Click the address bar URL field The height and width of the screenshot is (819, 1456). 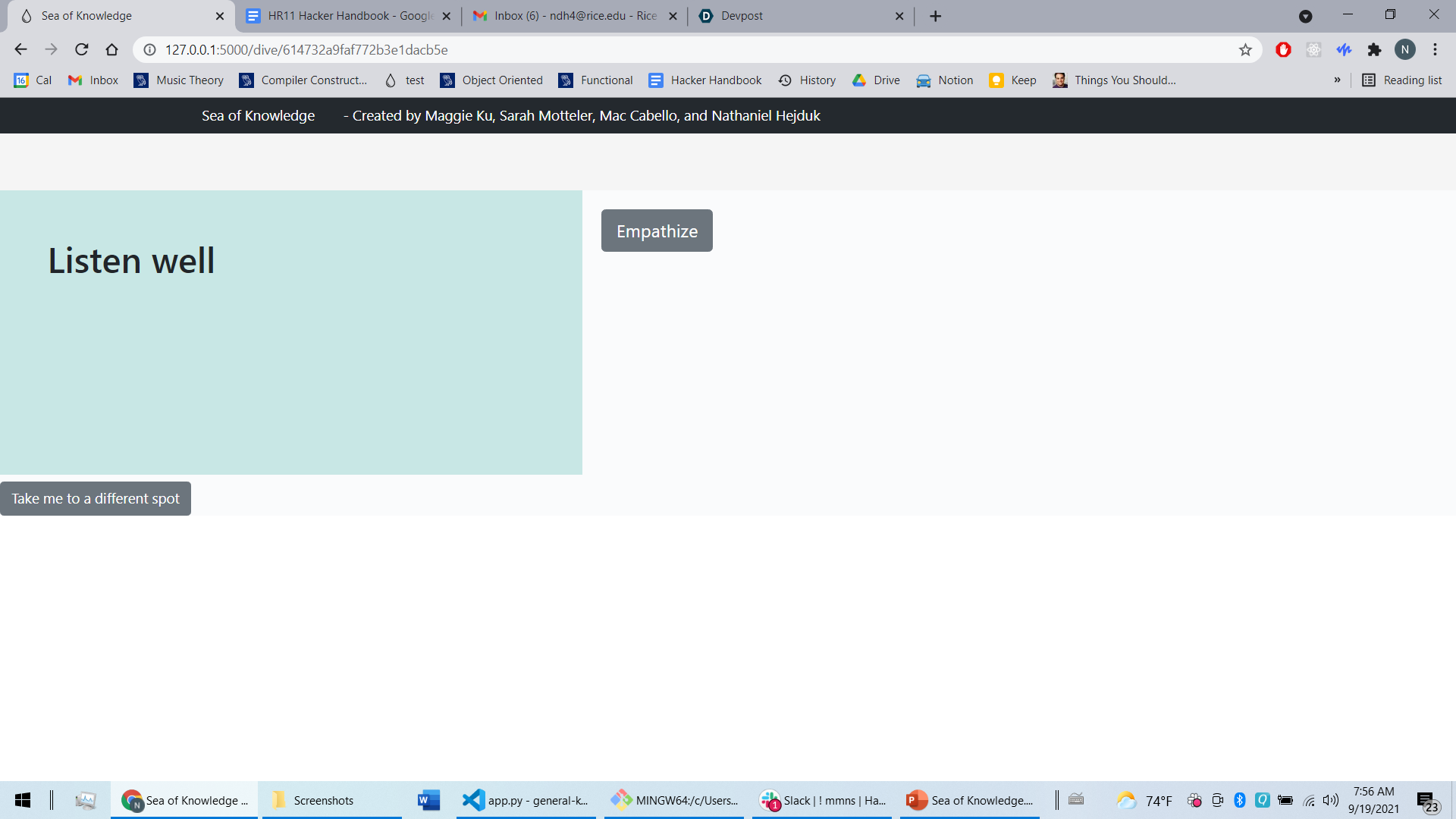pos(607,50)
